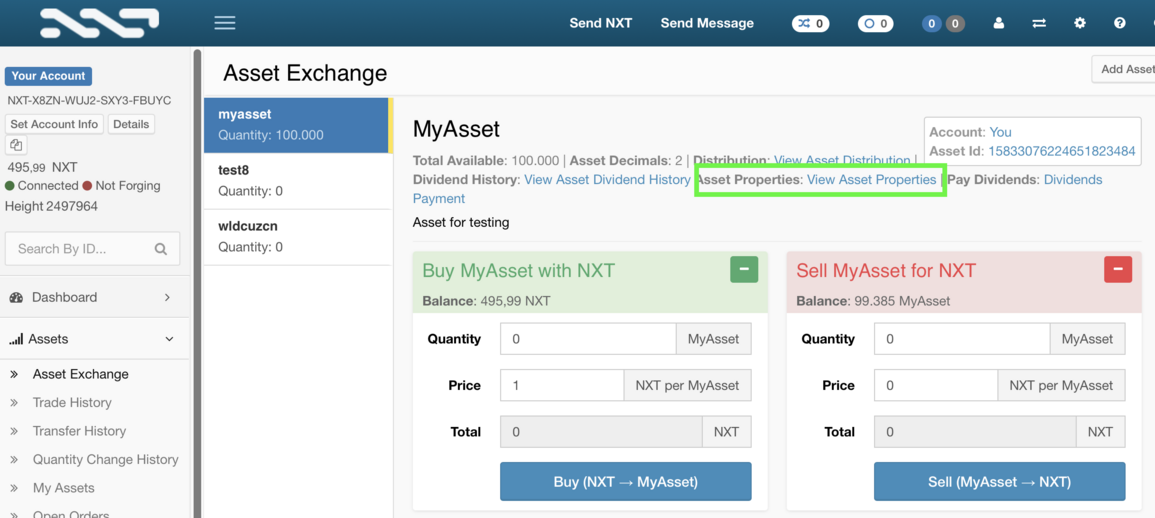Image resolution: width=1155 pixels, height=518 pixels.
Task: Copy account address with clipboard icon
Action: point(16,146)
